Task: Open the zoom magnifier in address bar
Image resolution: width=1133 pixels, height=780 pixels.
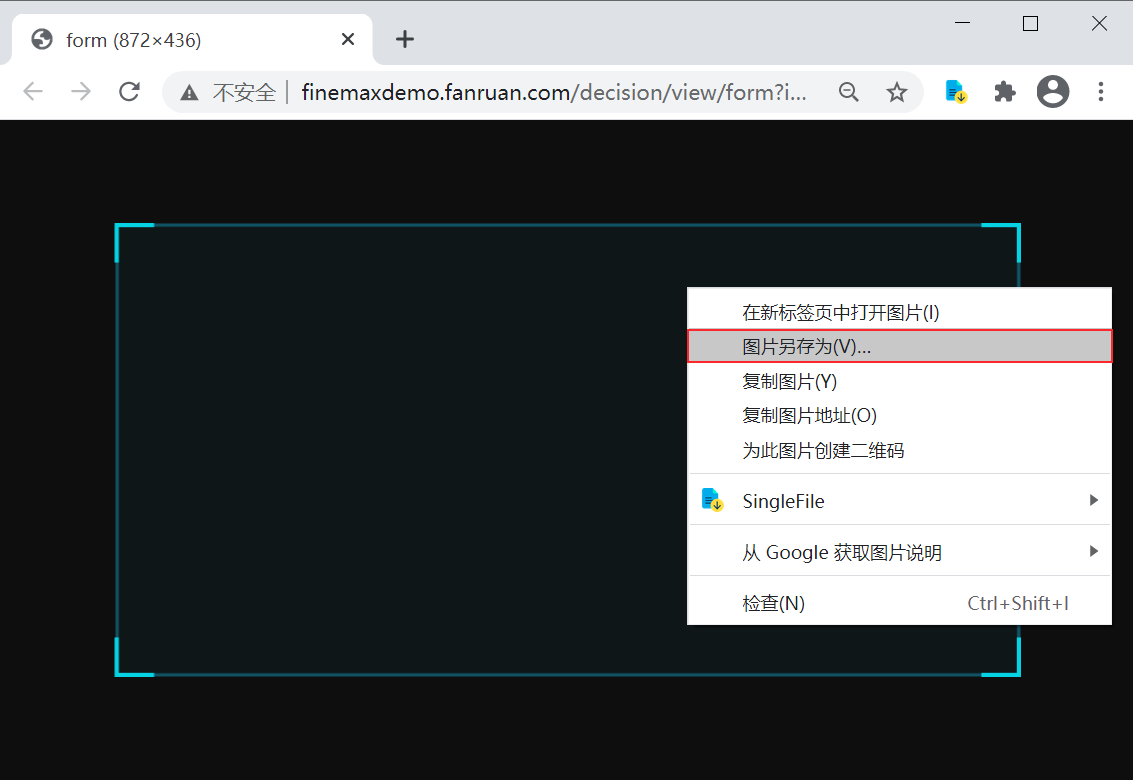Action: [848, 92]
